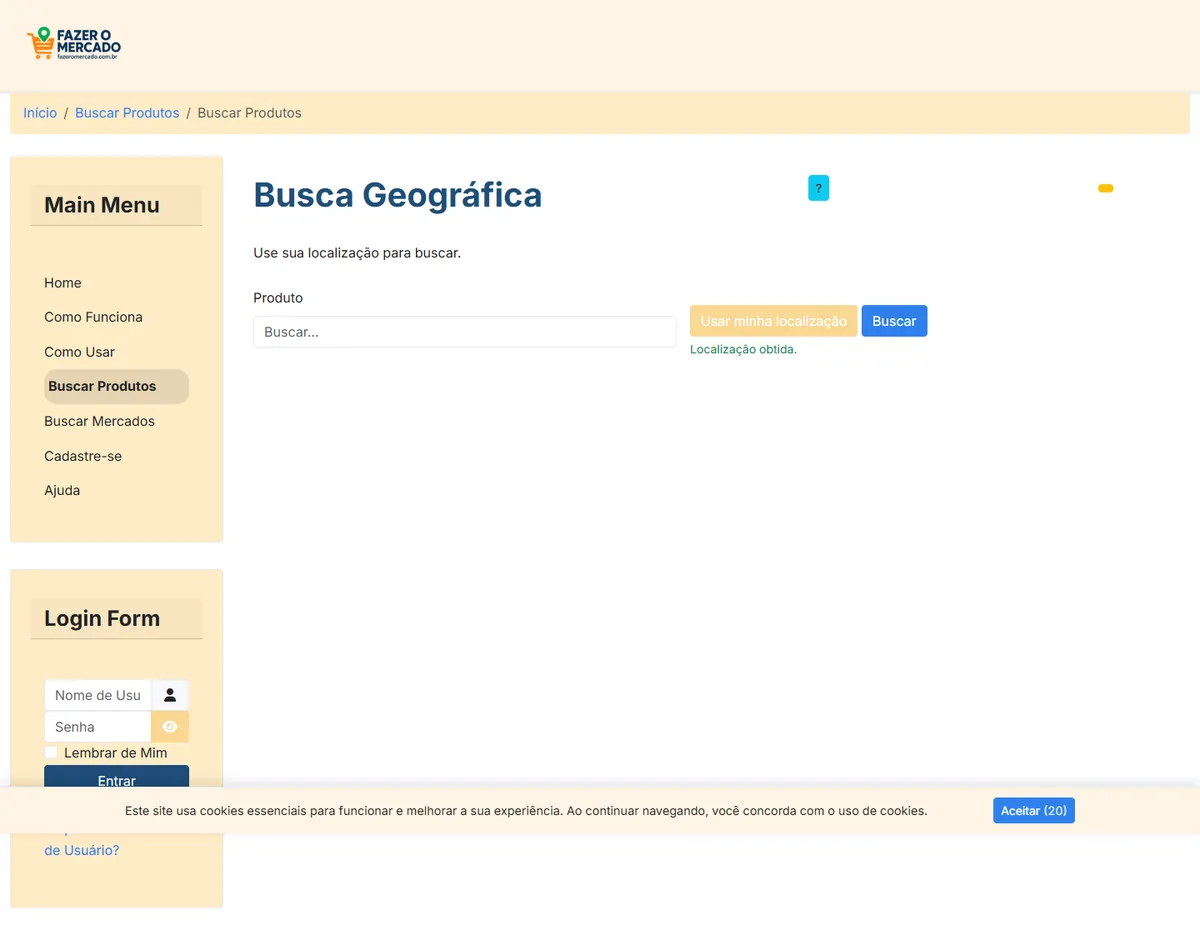Open Como Usar menu item

click(x=79, y=352)
